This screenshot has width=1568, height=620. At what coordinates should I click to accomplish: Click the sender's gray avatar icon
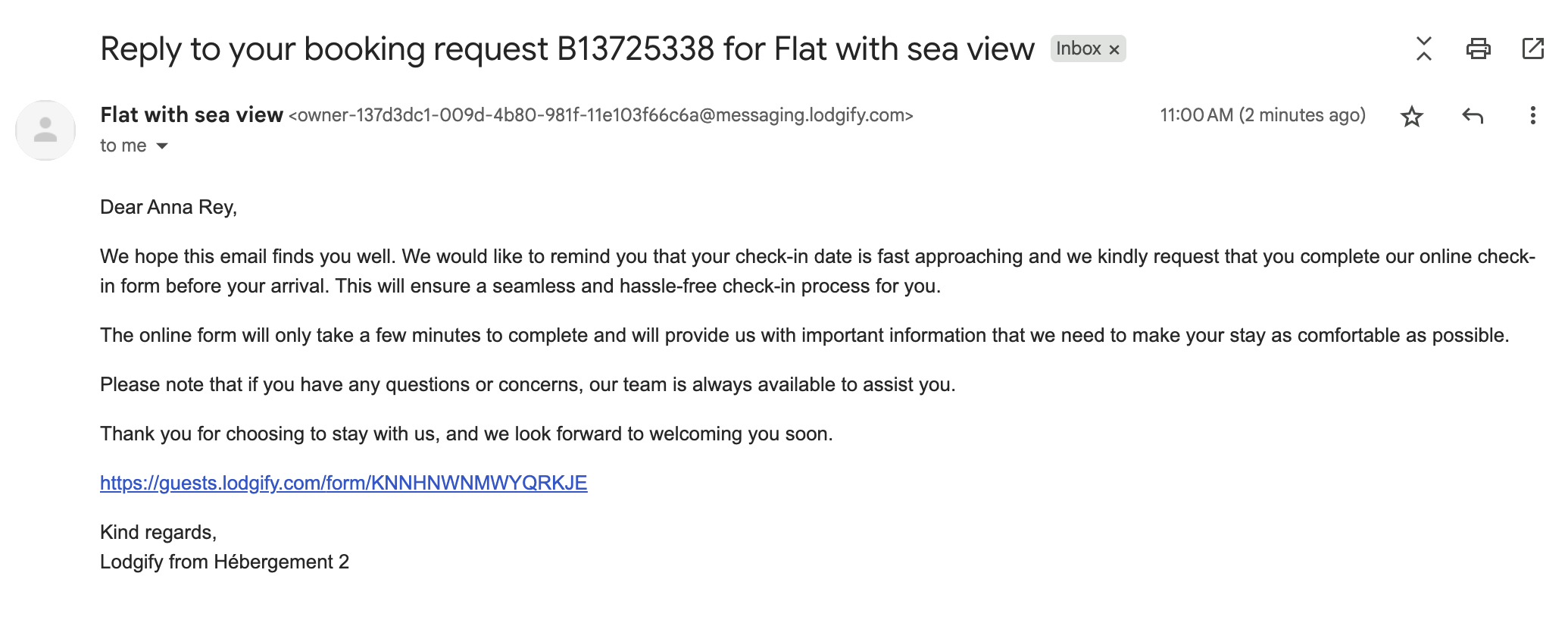pos(45,130)
